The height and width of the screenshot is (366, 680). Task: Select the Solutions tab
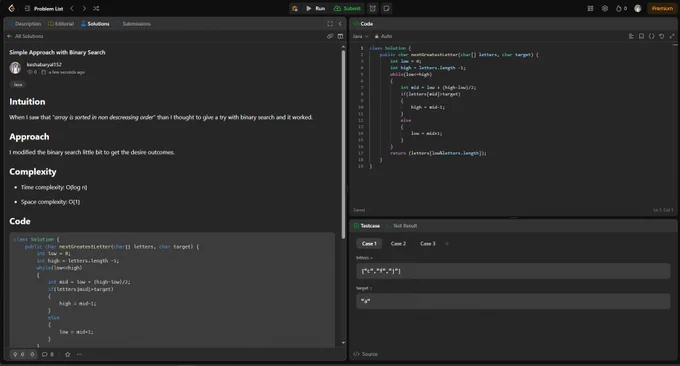point(95,24)
